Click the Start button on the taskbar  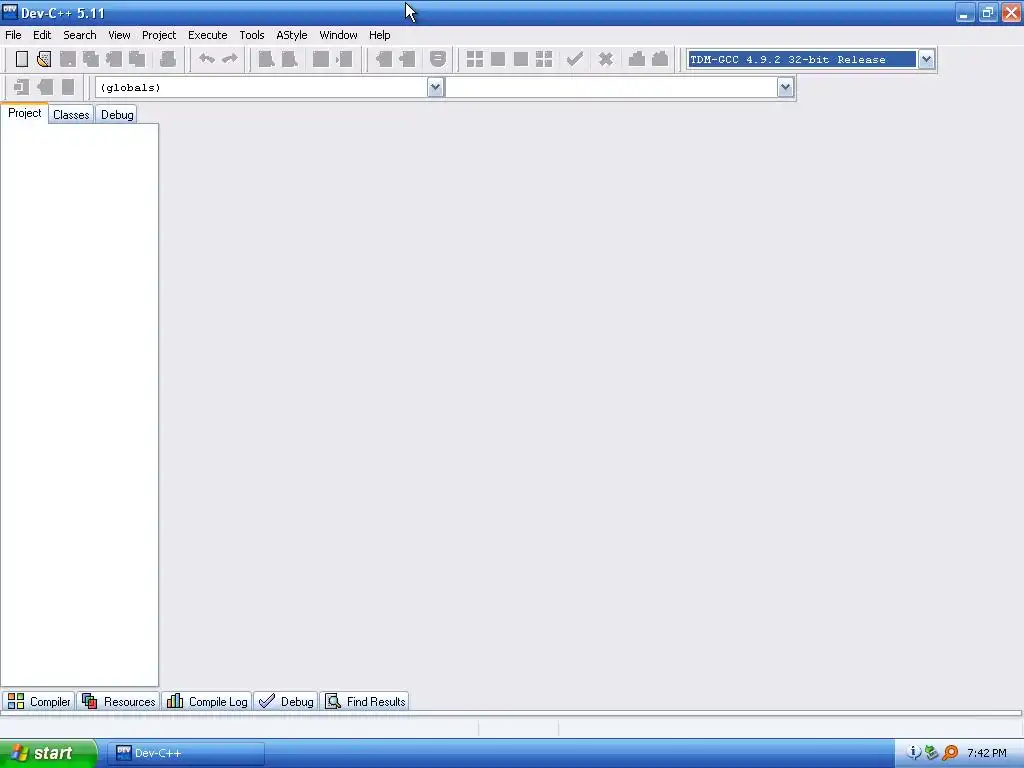[48, 753]
